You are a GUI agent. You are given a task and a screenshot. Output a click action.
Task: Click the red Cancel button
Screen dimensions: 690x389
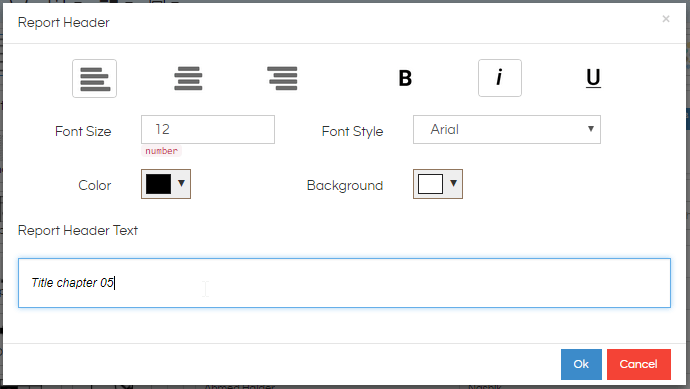639,364
